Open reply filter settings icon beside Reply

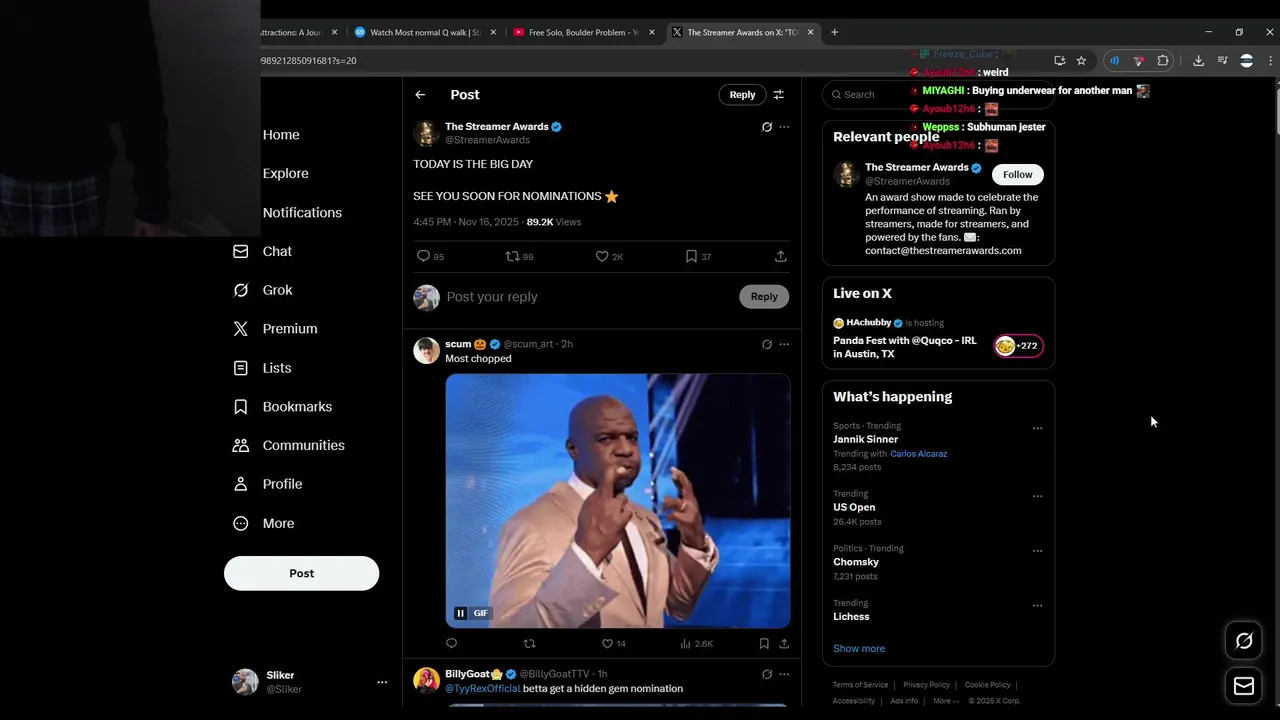point(779,95)
